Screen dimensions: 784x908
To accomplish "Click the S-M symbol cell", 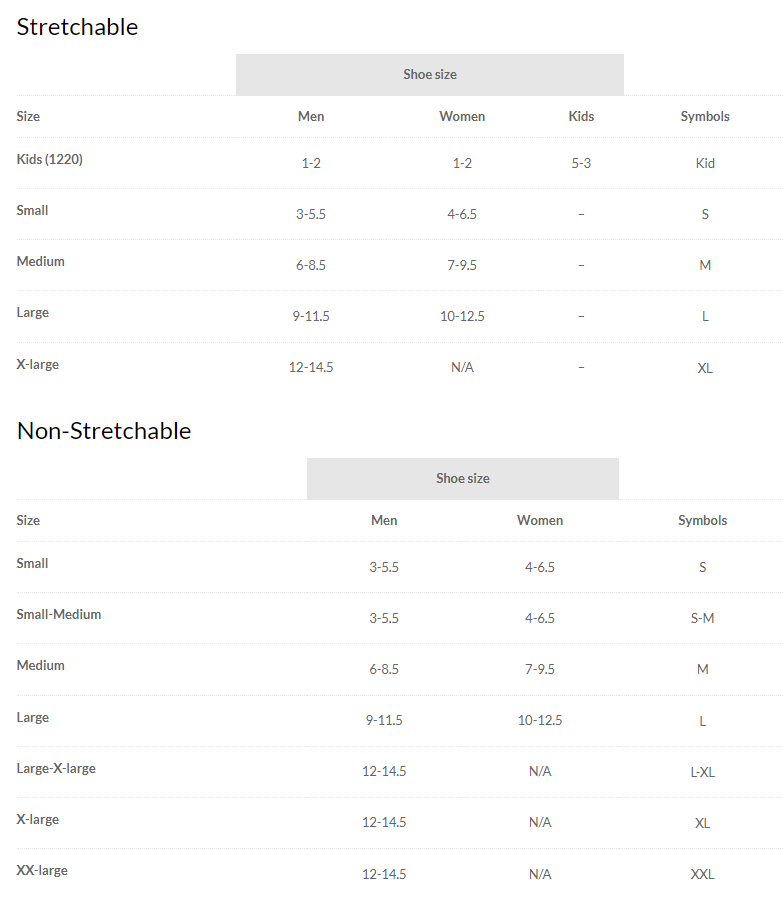I will pyautogui.click(x=702, y=619).
